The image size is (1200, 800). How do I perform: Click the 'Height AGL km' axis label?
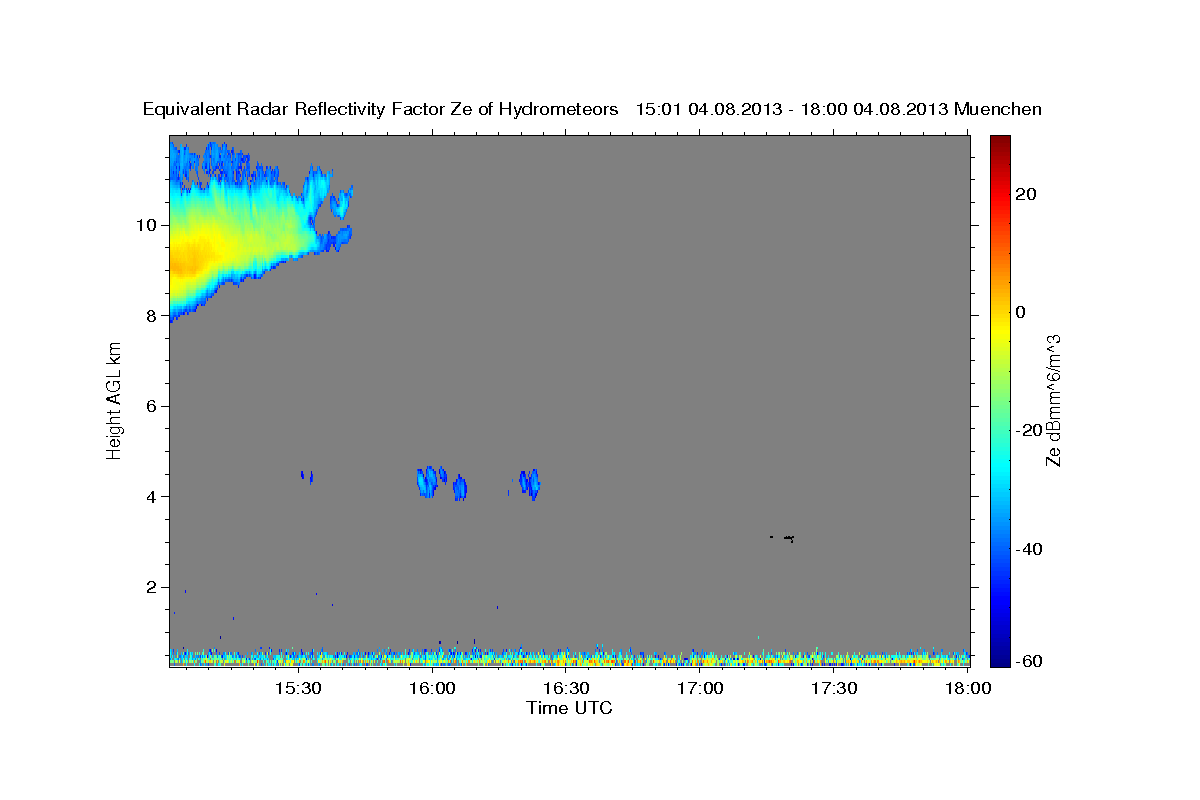tap(114, 400)
